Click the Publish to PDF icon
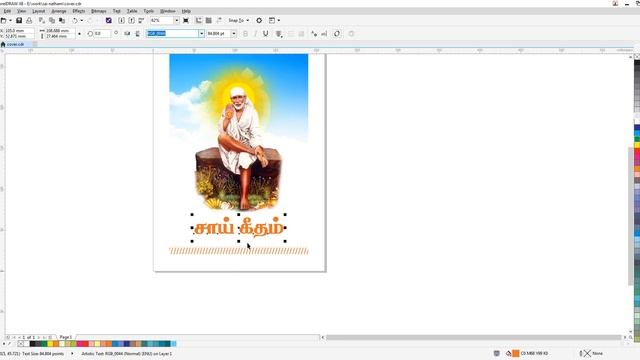This screenshot has height=360, width=640. (x=141, y=20)
